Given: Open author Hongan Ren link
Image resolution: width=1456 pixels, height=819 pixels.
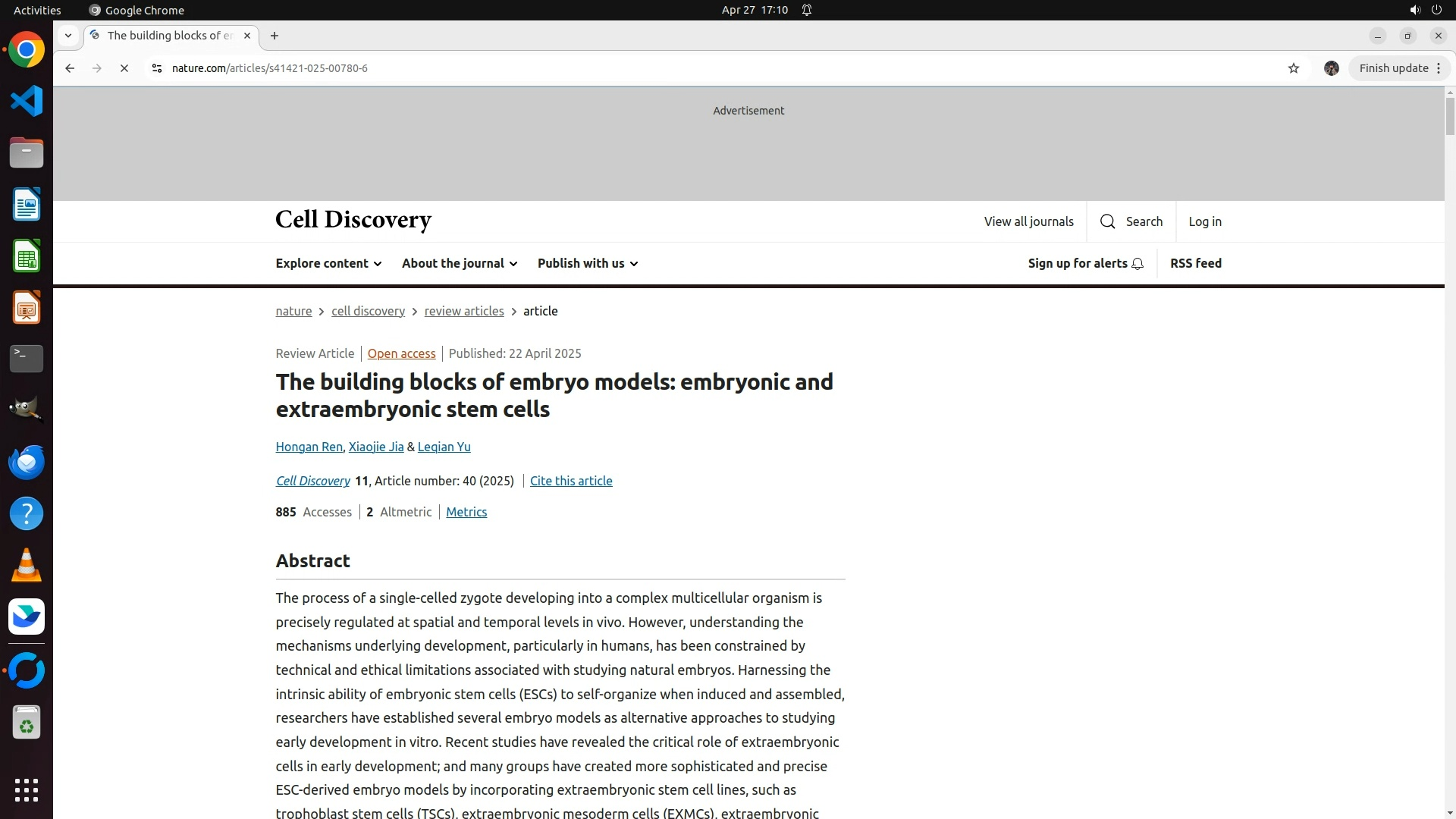Looking at the screenshot, I should [309, 447].
